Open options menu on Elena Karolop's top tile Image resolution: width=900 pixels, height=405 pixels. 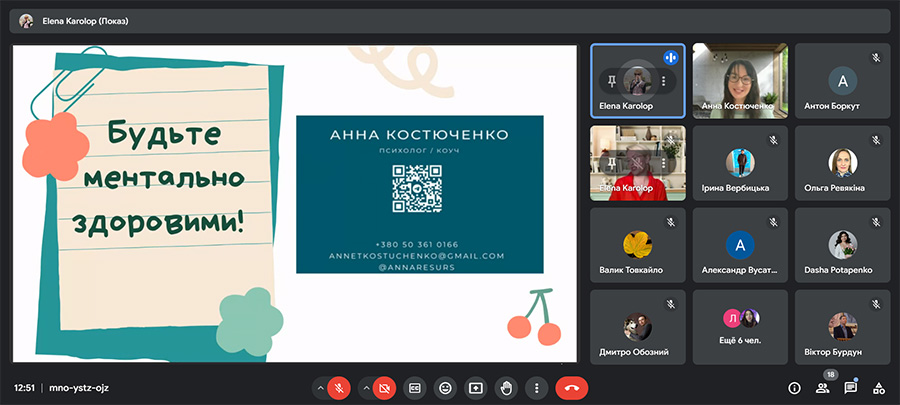(x=663, y=80)
